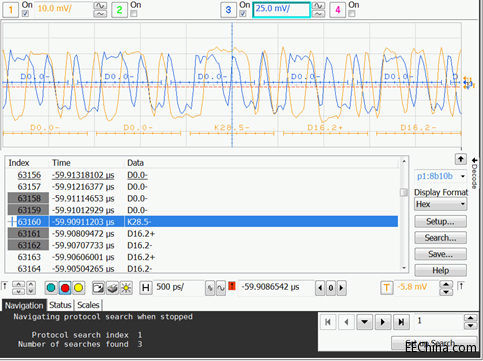Select index 63161 D16.2+ row
Viewport: 483px width, 361px height.
(203, 234)
